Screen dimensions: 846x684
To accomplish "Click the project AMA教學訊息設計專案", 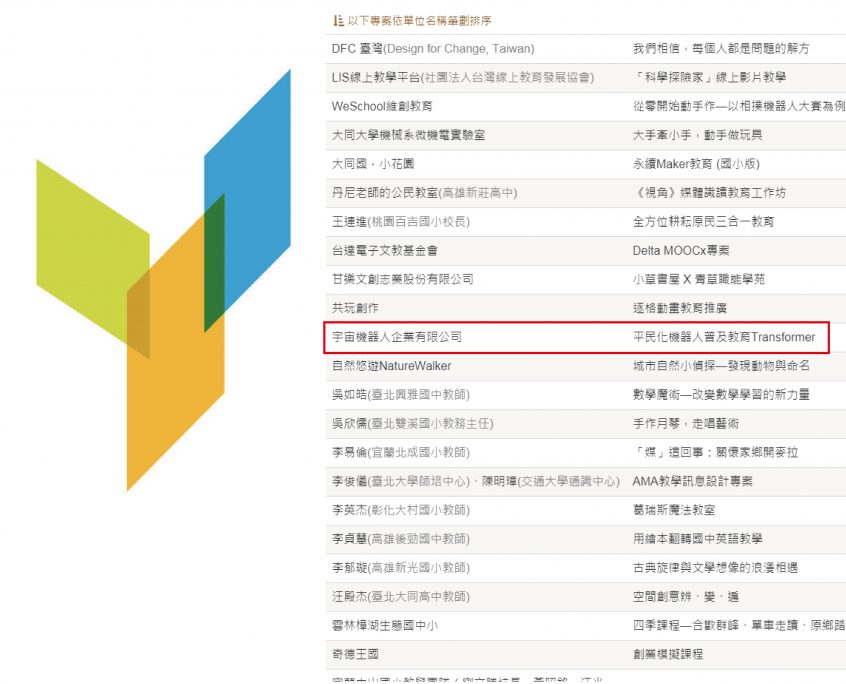I will [x=692, y=481].
